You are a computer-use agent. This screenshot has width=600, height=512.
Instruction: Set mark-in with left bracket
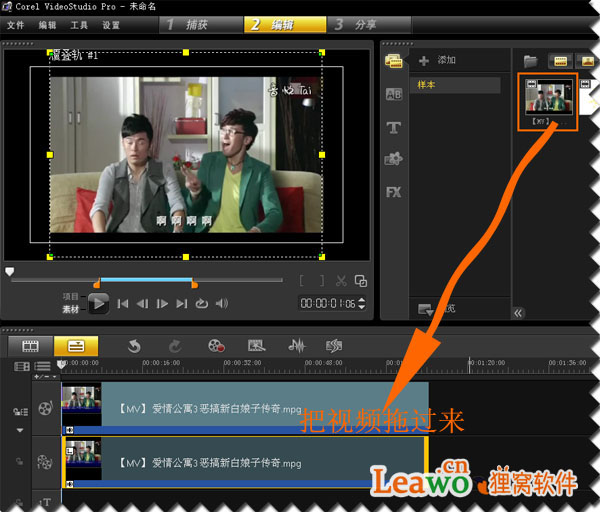[302, 281]
